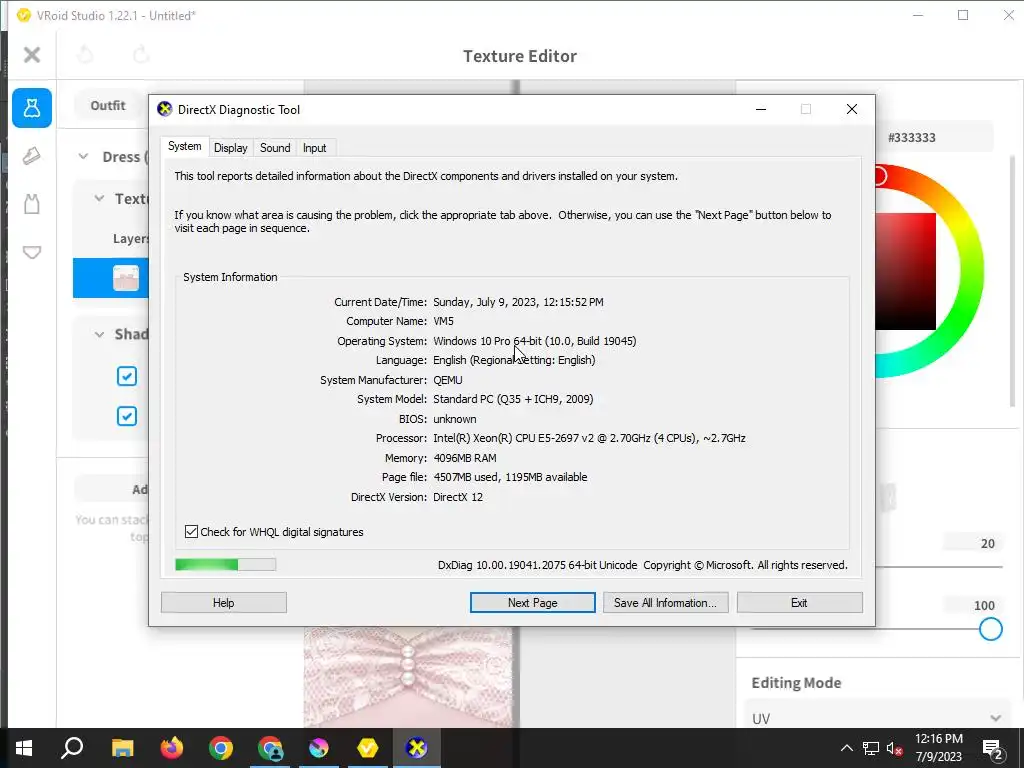Image resolution: width=1024 pixels, height=768 pixels.
Task: Click the redo arrow in VRoid toolbar
Action: tap(141, 55)
